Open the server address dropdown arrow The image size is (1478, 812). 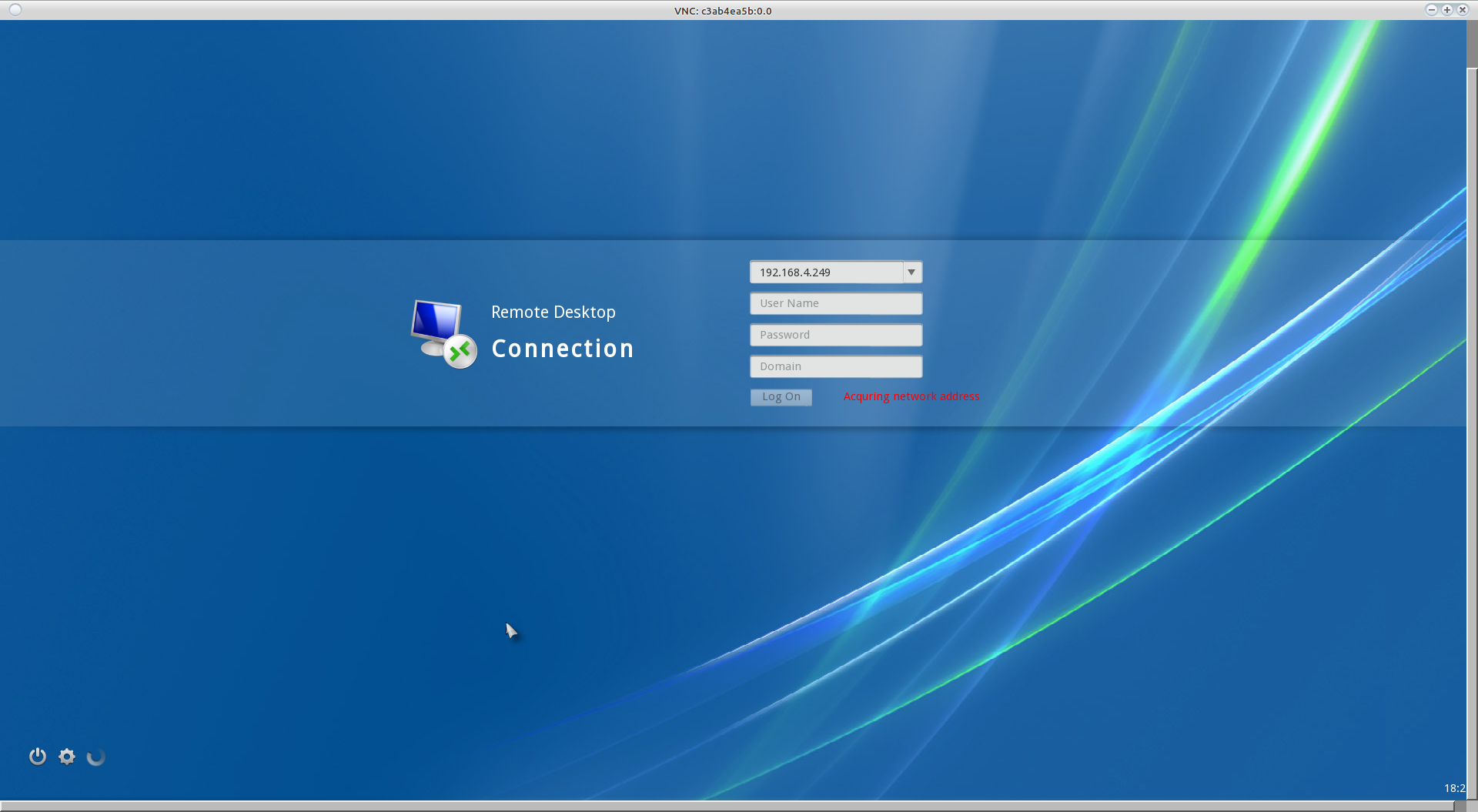coord(911,272)
